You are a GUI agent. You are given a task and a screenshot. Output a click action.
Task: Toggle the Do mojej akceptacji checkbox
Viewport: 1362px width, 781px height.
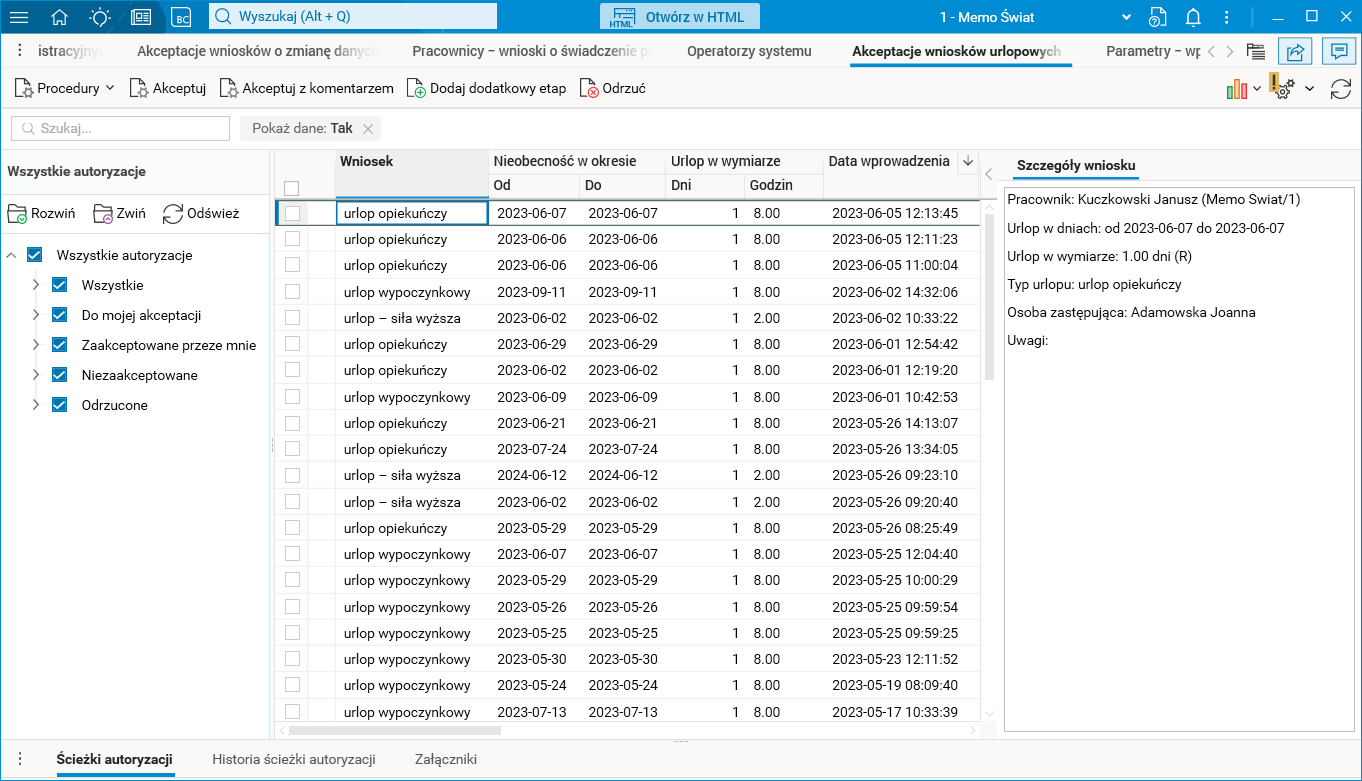tap(60, 315)
